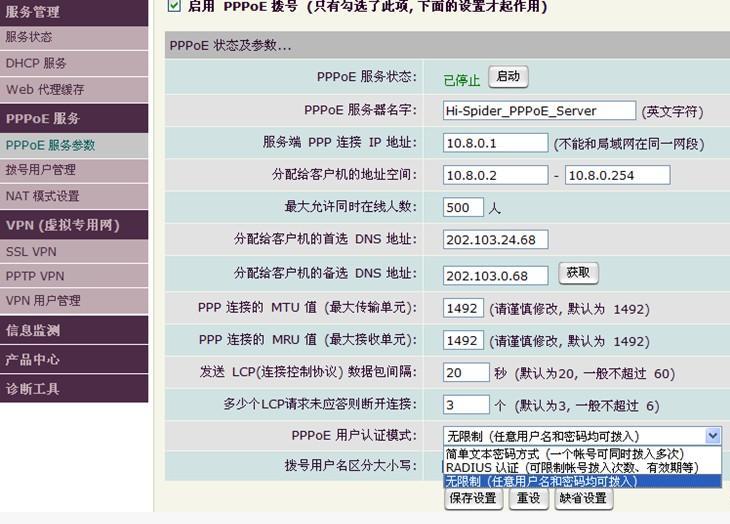This screenshot has height=524, width=730.
Task: Open Web 代理缓存 in the sidebar
Action: pyautogui.click(x=74, y=89)
